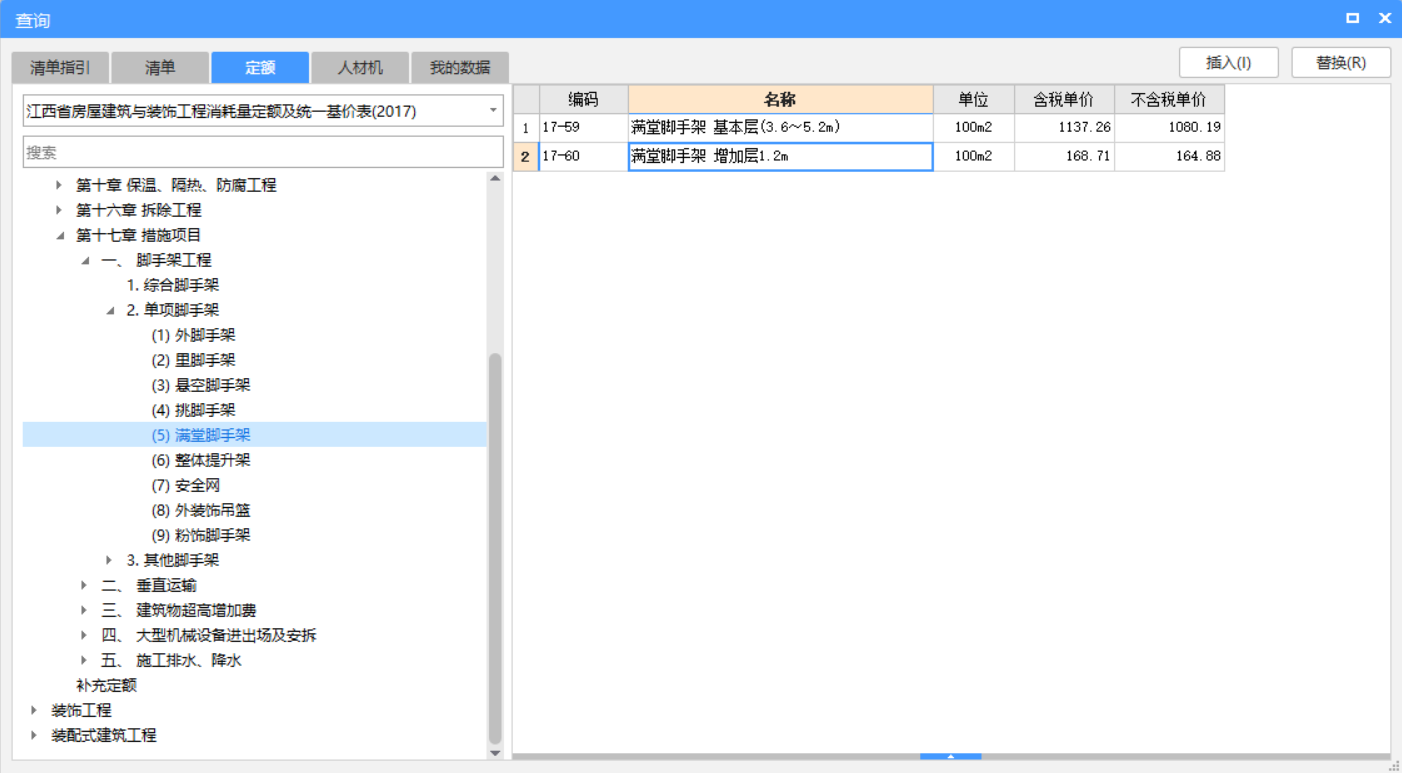Screen dimensions: 1402x773
Task: Click the 替换(R) button
Action: click(x=1341, y=62)
